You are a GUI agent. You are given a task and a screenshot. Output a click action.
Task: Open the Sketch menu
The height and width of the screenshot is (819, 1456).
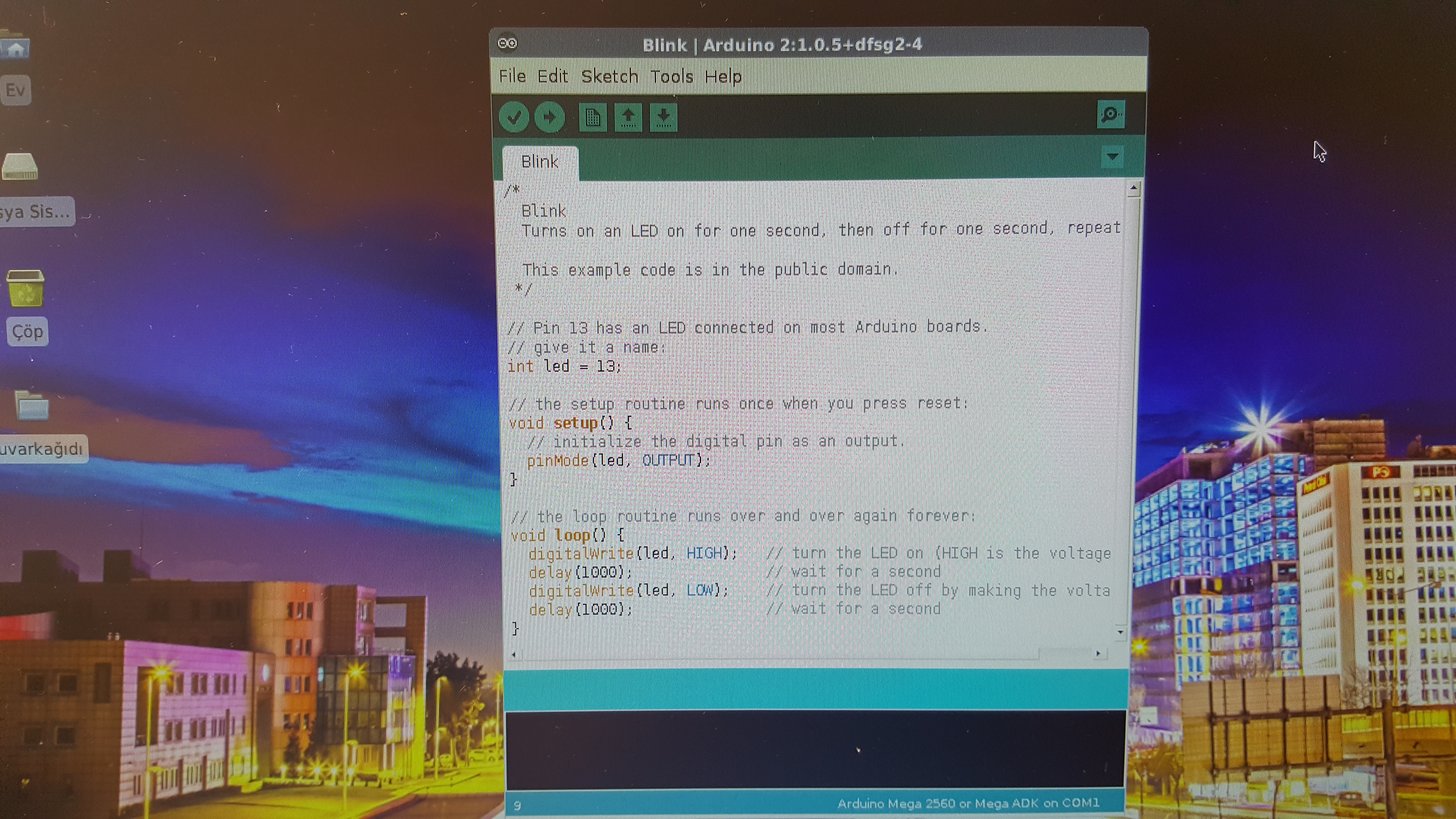(609, 76)
